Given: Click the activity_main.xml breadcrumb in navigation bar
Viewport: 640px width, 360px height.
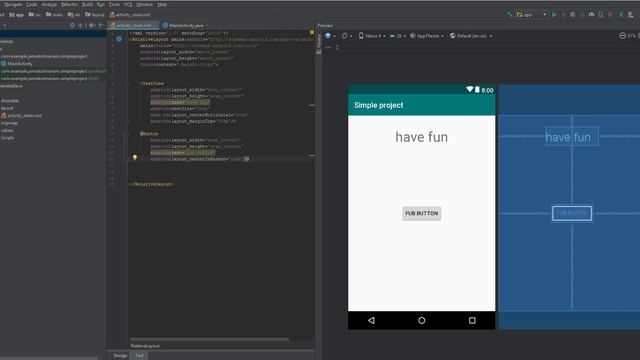Looking at the screenshot, I should point(130,15).
